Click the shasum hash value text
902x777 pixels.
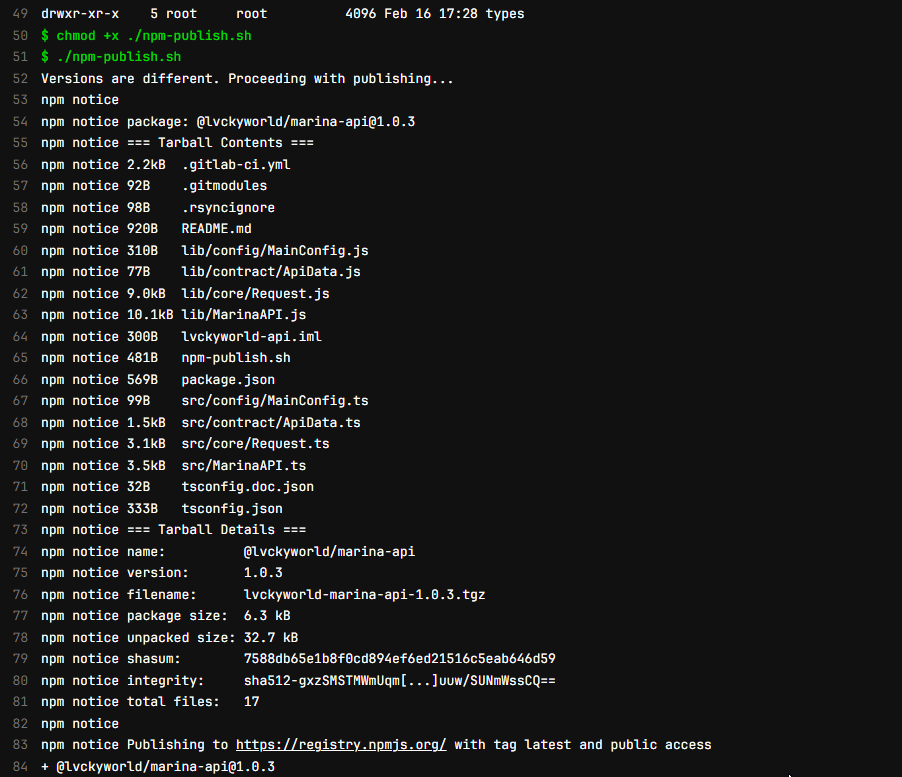click(x=399, y=659)
